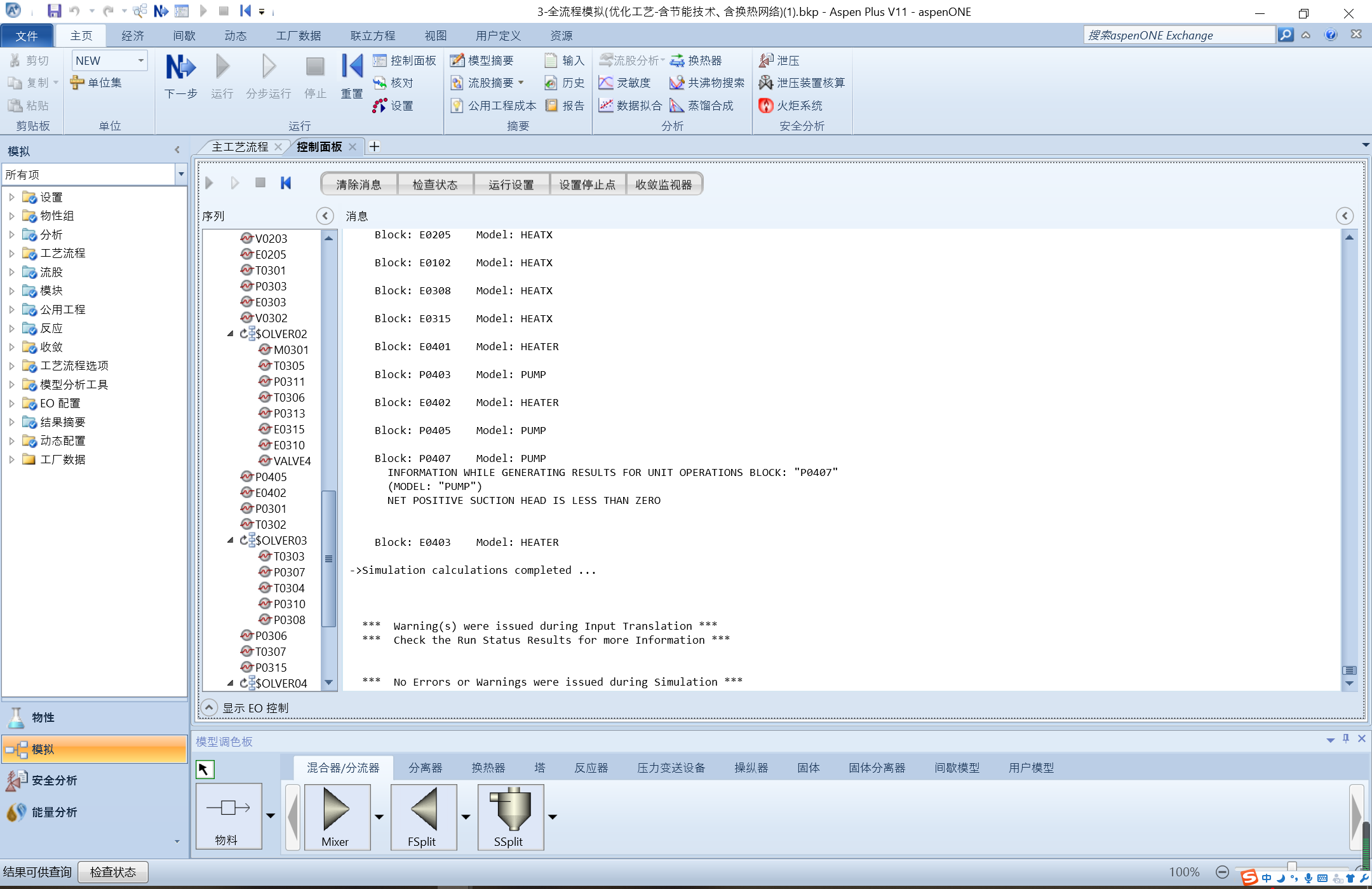Click the Reset (重置) run icon
Image resolution: width=1372 pixels, height=889 pixels.
(351, 67)
